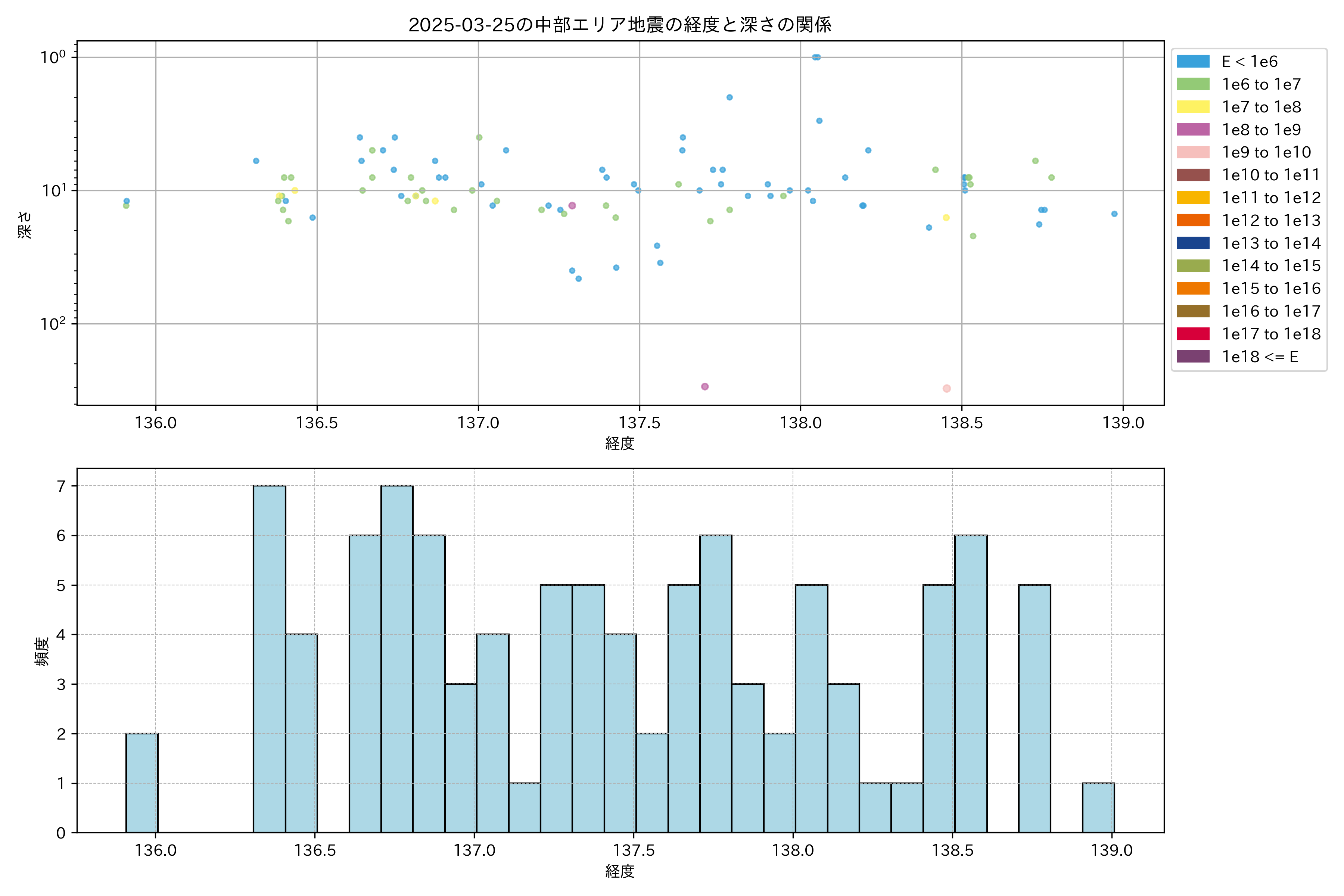Click the chart title text at top
The image size is (1344, 896).
(x=620, y=25)
